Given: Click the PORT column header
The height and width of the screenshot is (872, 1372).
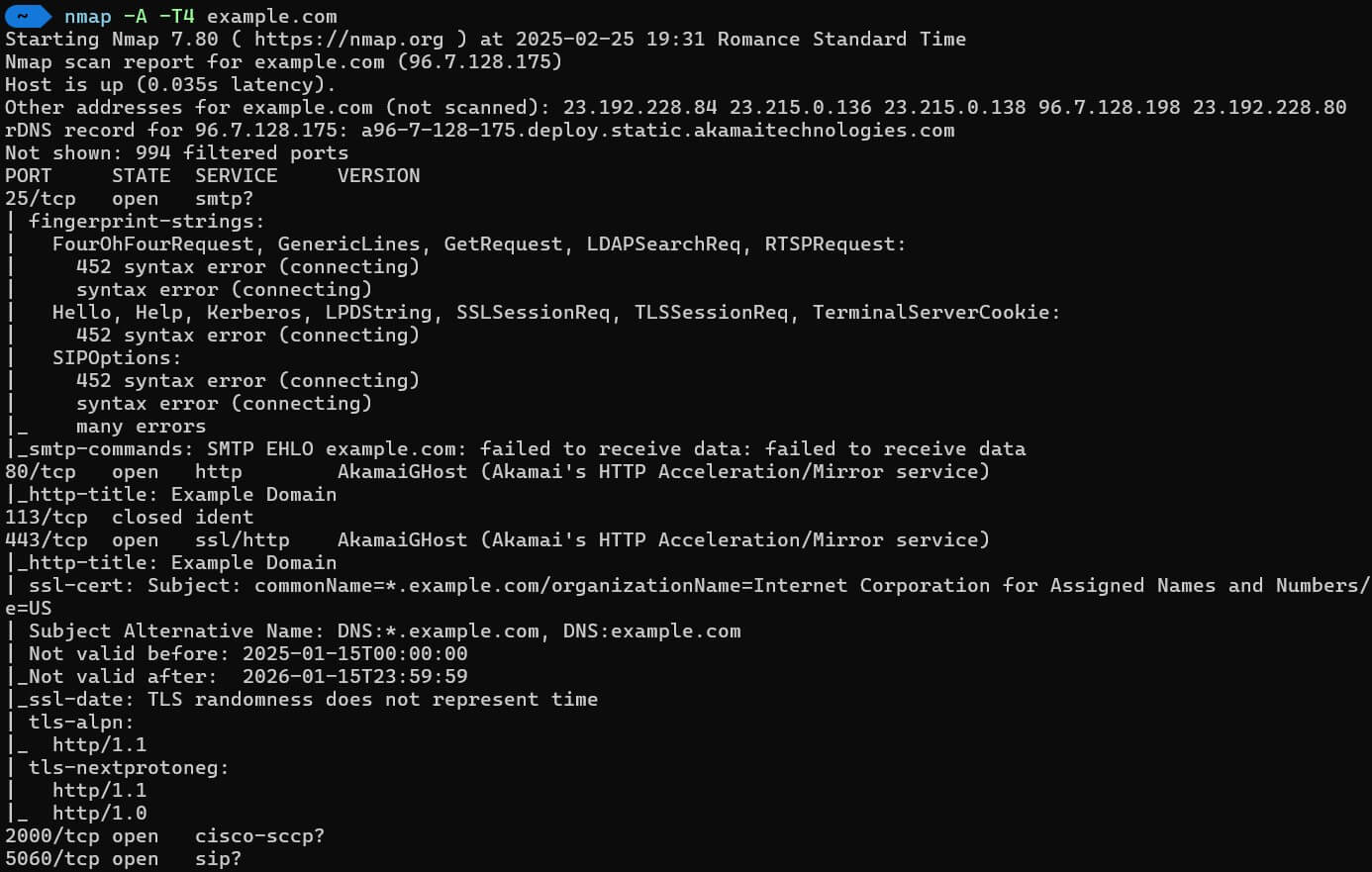Looking at the screenshot, I should 28,175.
